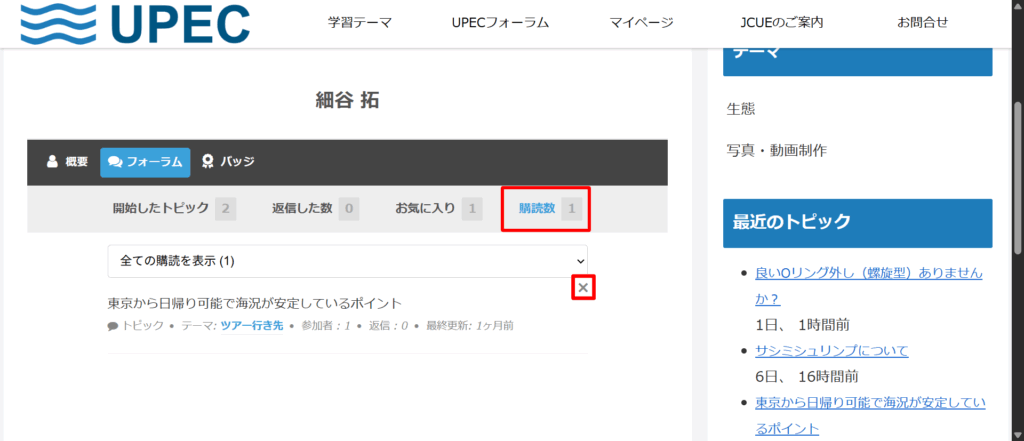This screenshot has width=1024, height=441.
Task: Go to マイページ
Action: point(641,23)
